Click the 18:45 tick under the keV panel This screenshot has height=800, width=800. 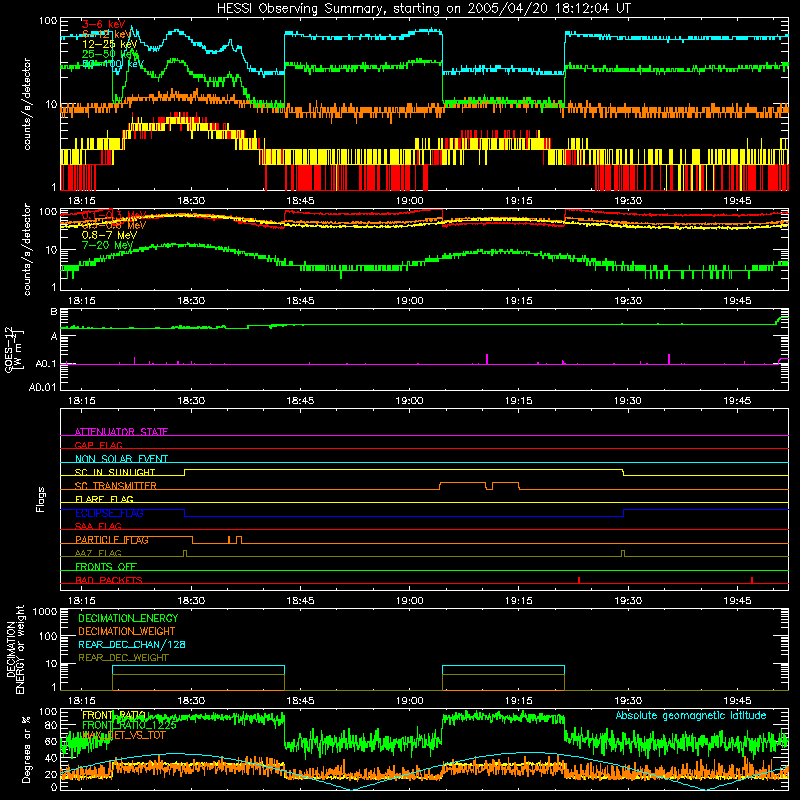click(x=301, y=201)
